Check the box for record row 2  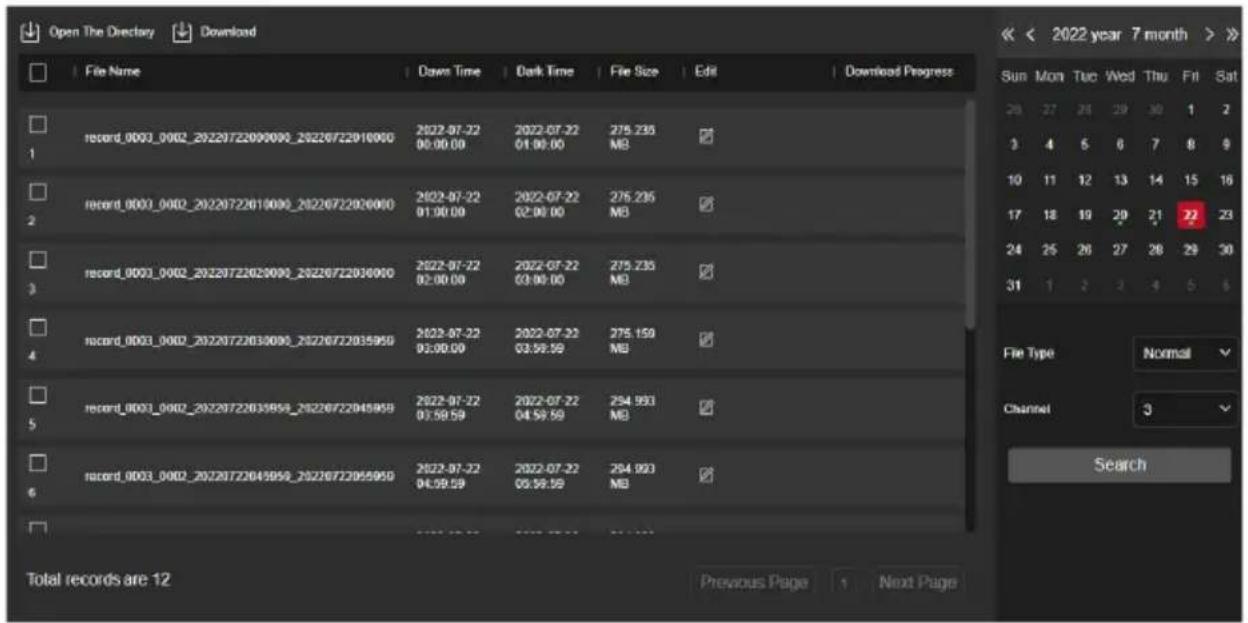point(37,191)
